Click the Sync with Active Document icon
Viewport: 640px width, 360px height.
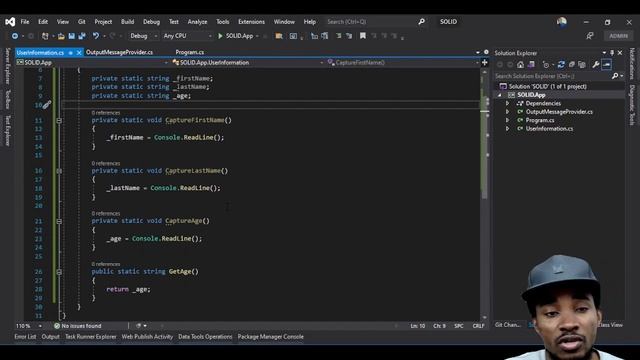point(561,64)
